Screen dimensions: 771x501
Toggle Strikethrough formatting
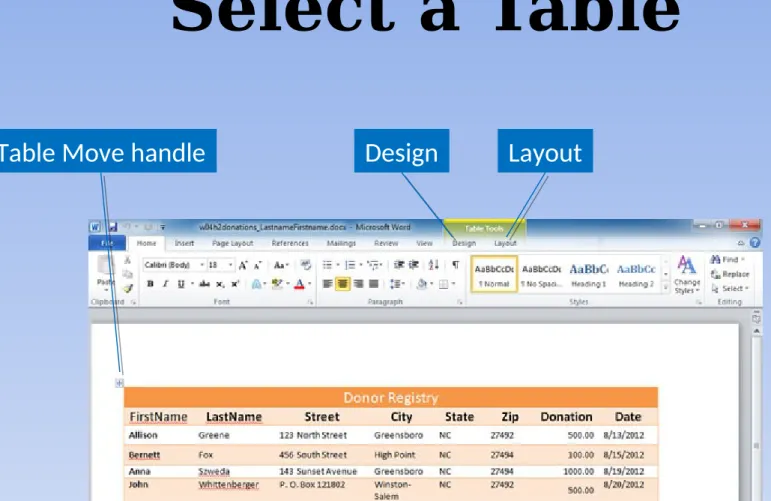tap(205, 284)
